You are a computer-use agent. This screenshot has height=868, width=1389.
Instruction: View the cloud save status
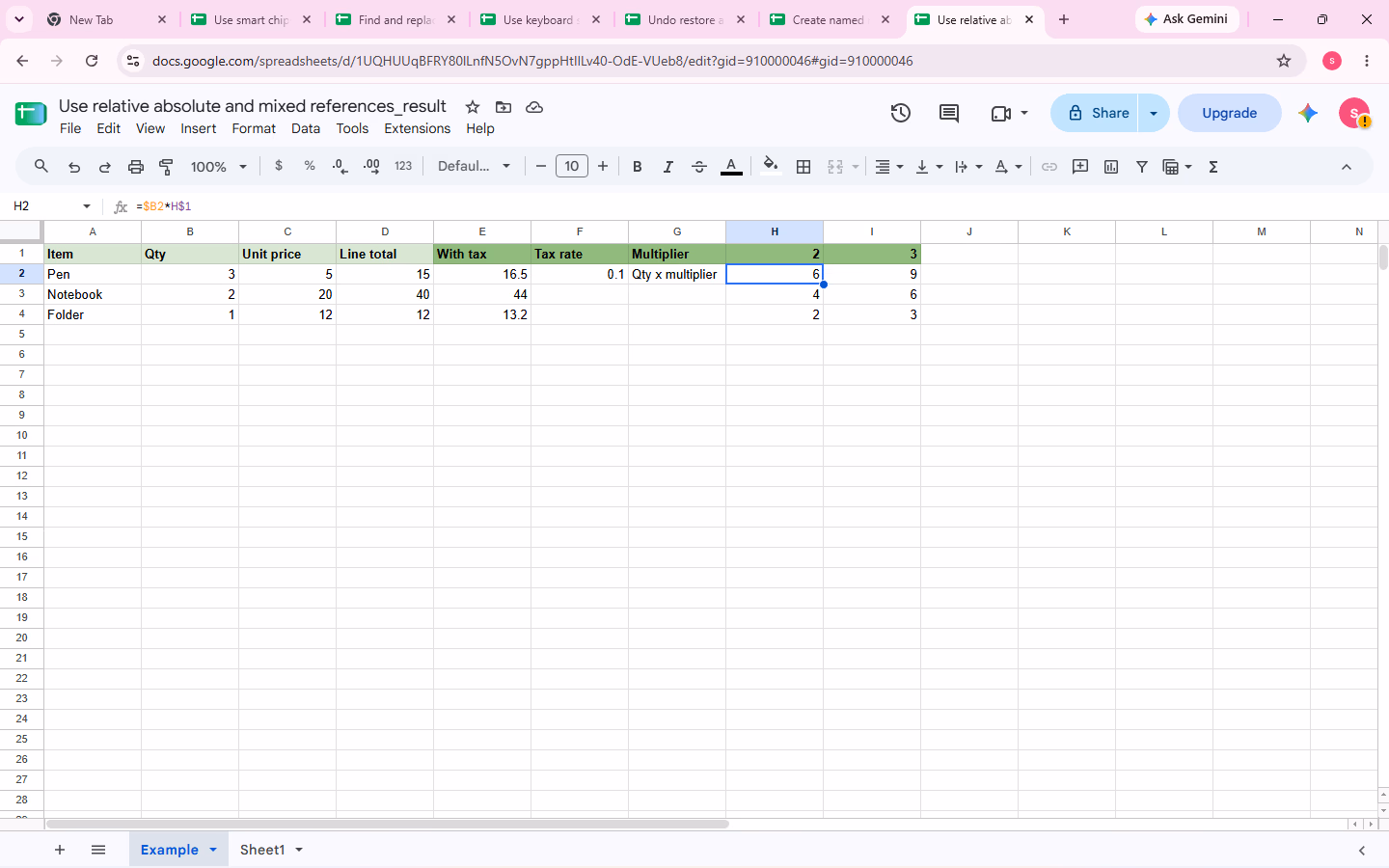(534, 106)
